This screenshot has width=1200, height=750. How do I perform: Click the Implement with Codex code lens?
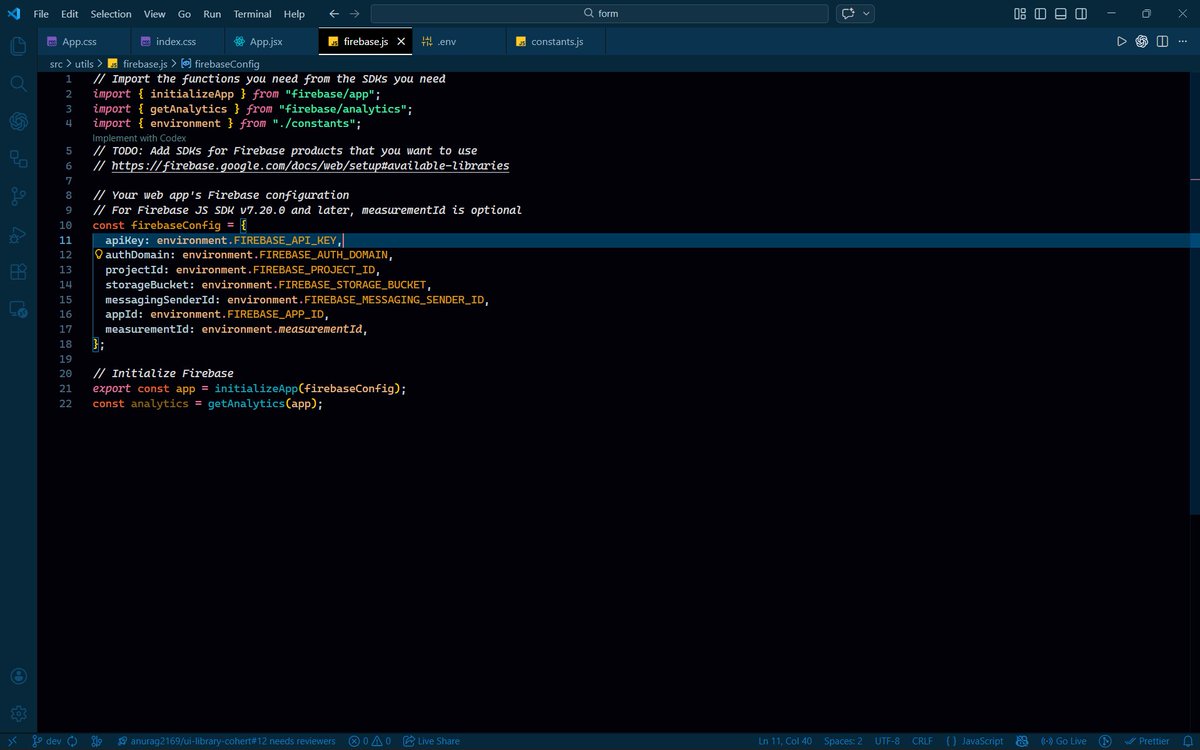pyautogui.click(x=139, y=138)
